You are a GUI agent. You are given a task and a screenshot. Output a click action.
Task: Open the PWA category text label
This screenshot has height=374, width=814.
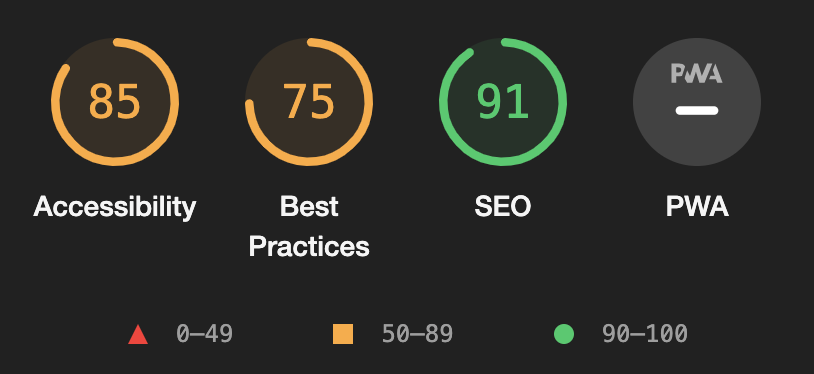click(x=697, y=207)
